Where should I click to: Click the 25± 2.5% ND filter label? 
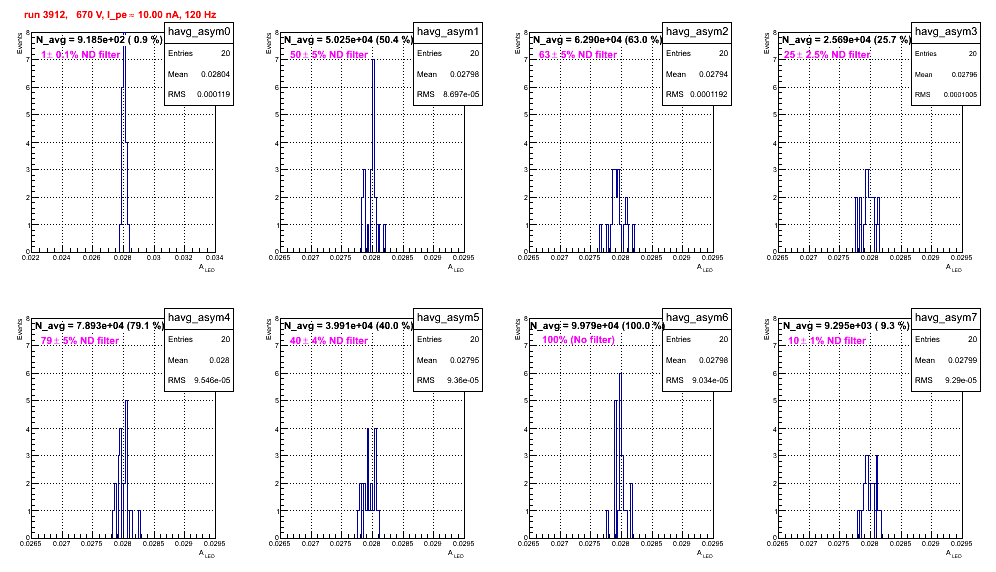coord(827,55)
